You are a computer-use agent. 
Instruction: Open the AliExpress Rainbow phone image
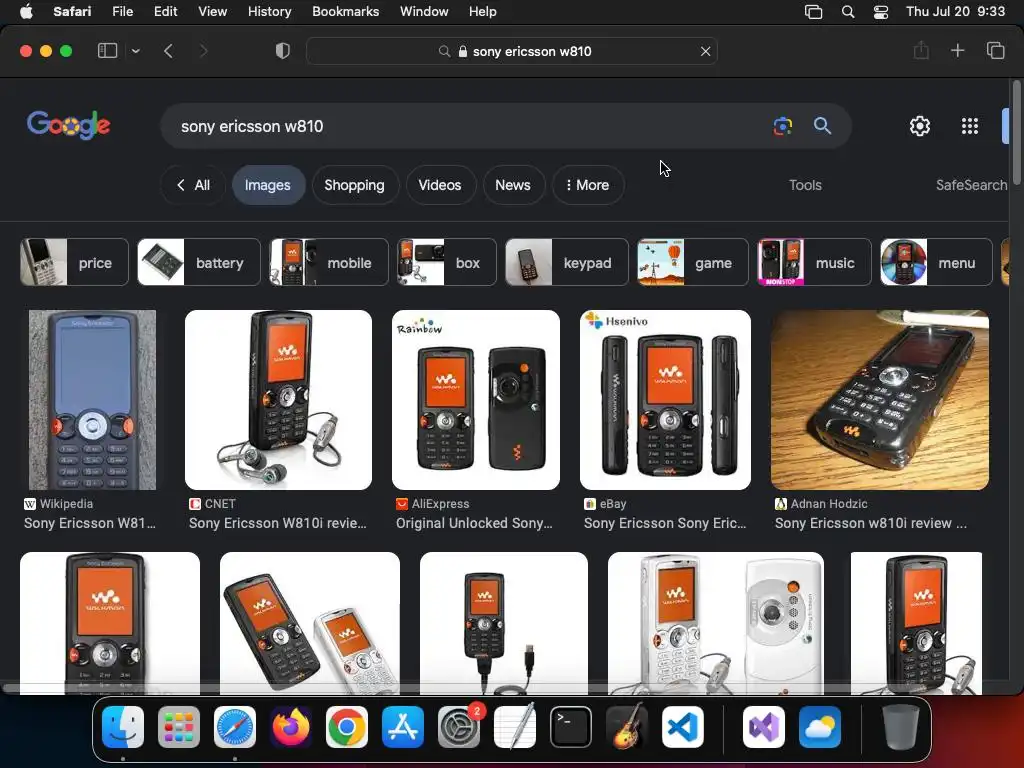pos(475,400)
